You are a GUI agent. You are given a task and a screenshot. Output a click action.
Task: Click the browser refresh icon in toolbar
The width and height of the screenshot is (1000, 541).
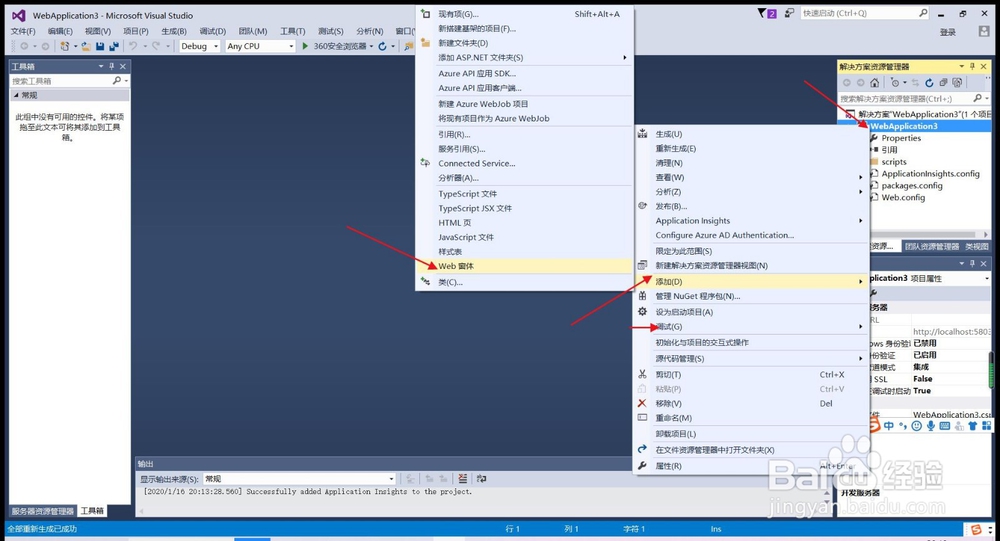(382, 46)
